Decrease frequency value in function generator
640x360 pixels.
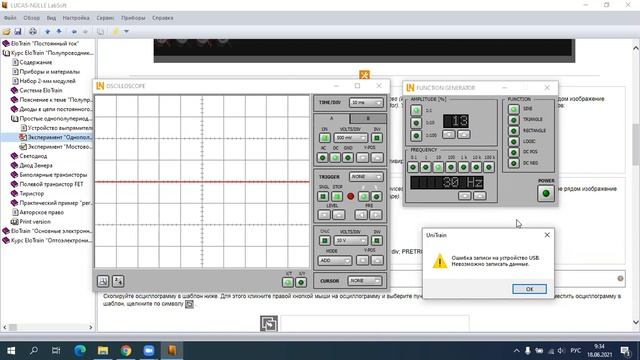coord(464,196)
